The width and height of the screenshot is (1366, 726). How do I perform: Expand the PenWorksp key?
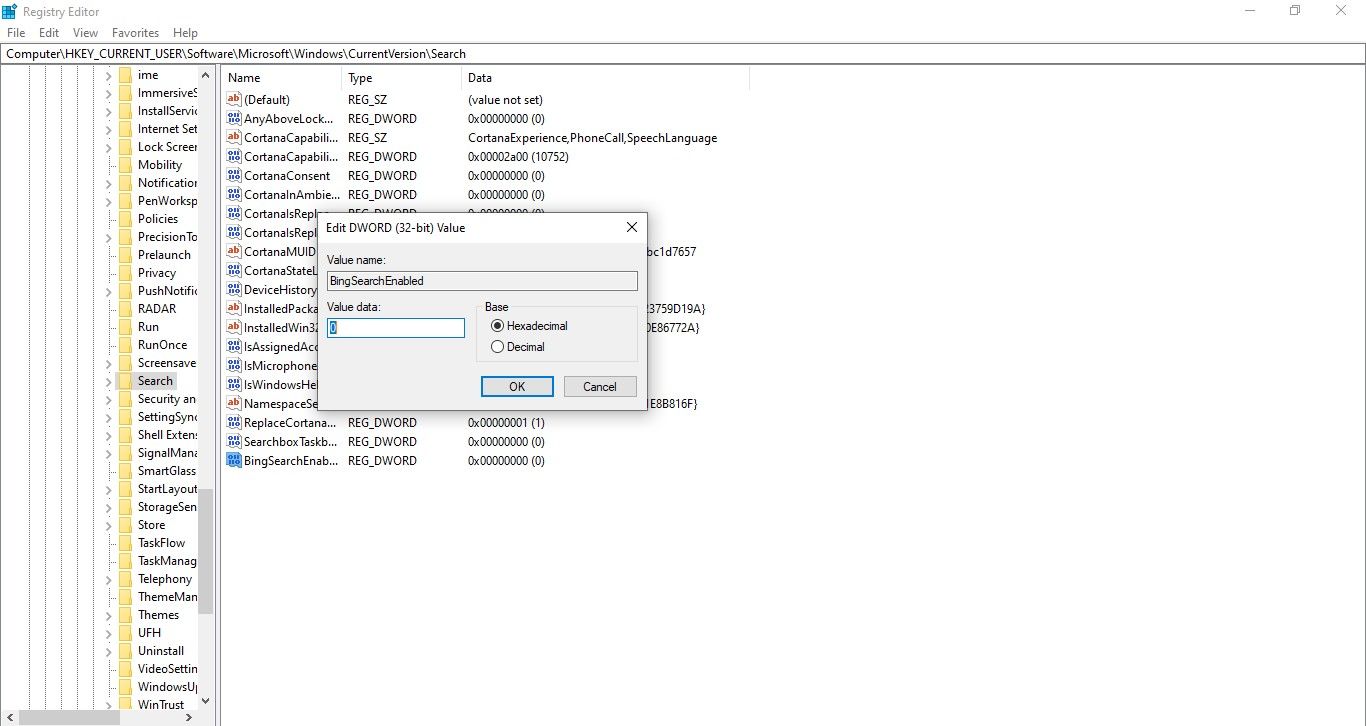tap(108, 201)
